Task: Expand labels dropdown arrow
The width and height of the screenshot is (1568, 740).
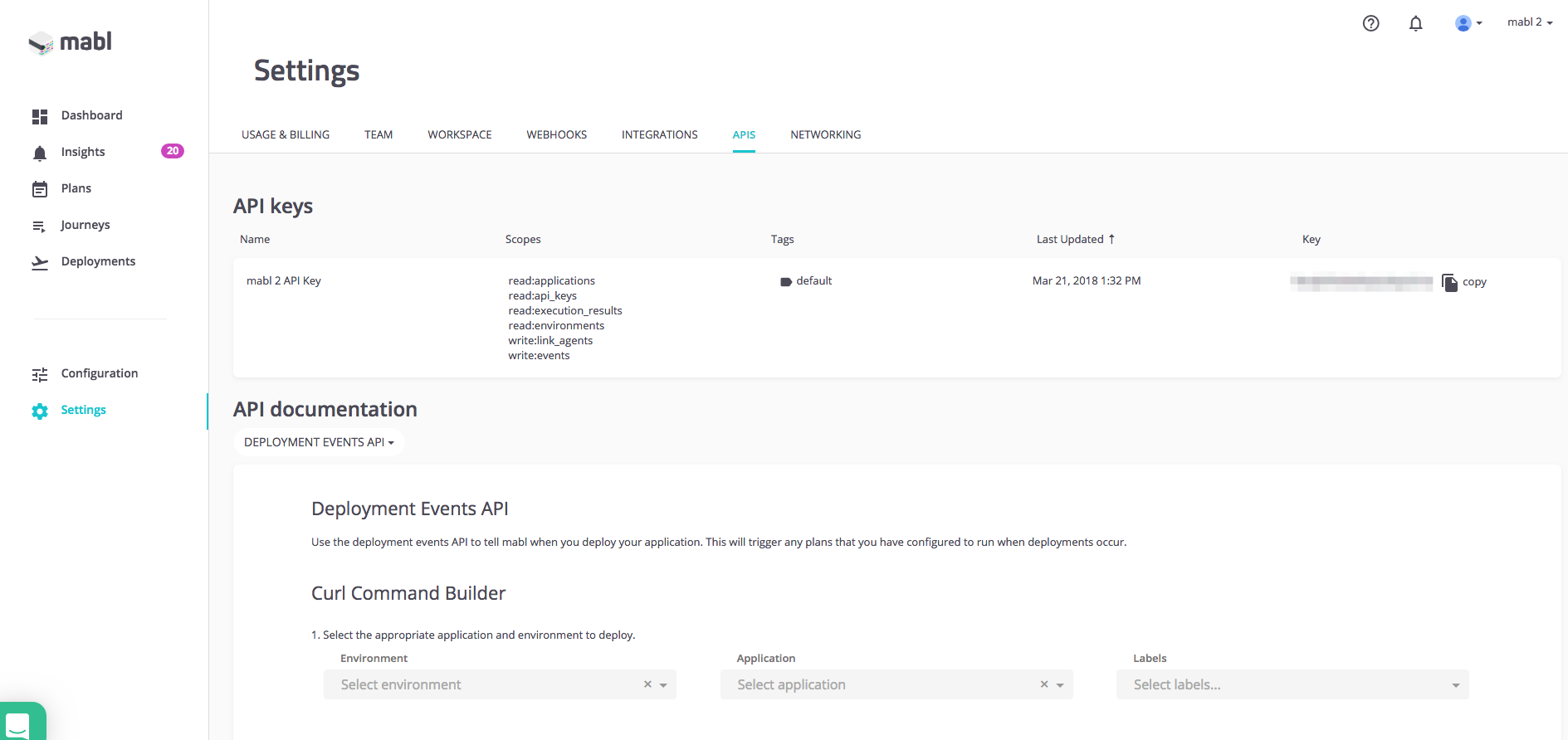Action: pos(1456,685)
